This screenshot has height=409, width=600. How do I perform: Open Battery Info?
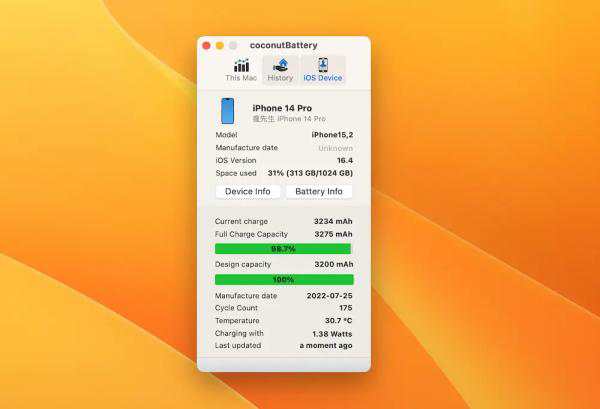click(319, 191)
